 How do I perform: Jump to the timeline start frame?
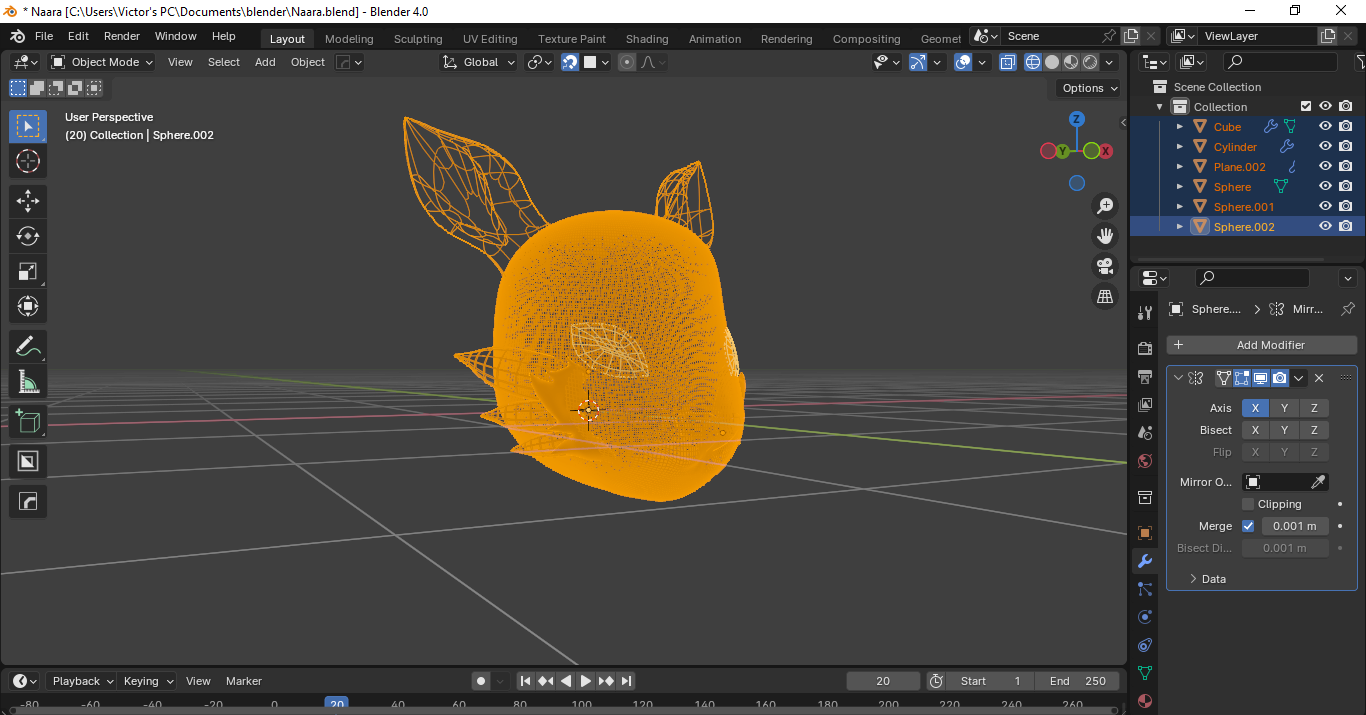point(525,681)
